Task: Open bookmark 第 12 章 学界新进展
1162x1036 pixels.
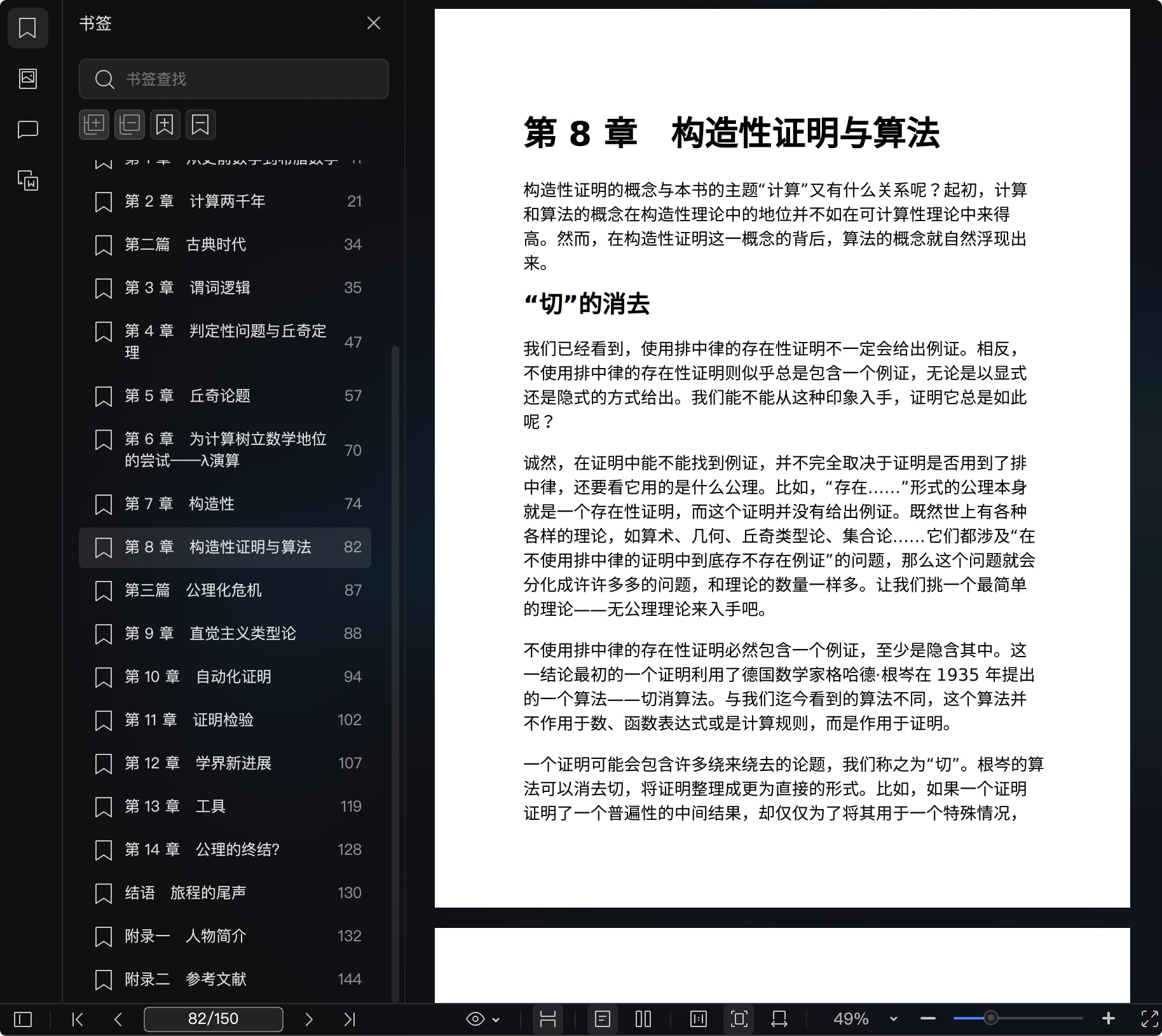Action: click(225, 763)
